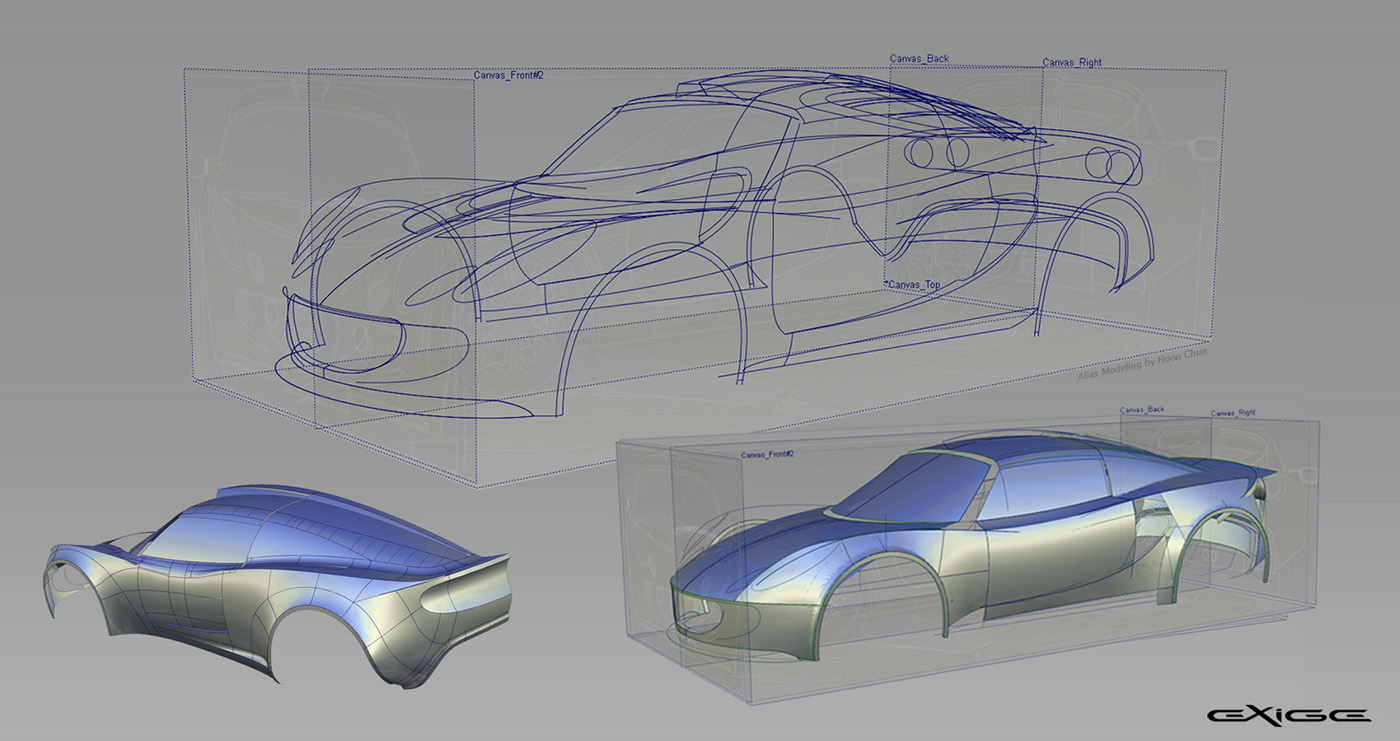
Task: Select the Canvas_Right label on wireframe bounding box
Action: [1073, 61]
